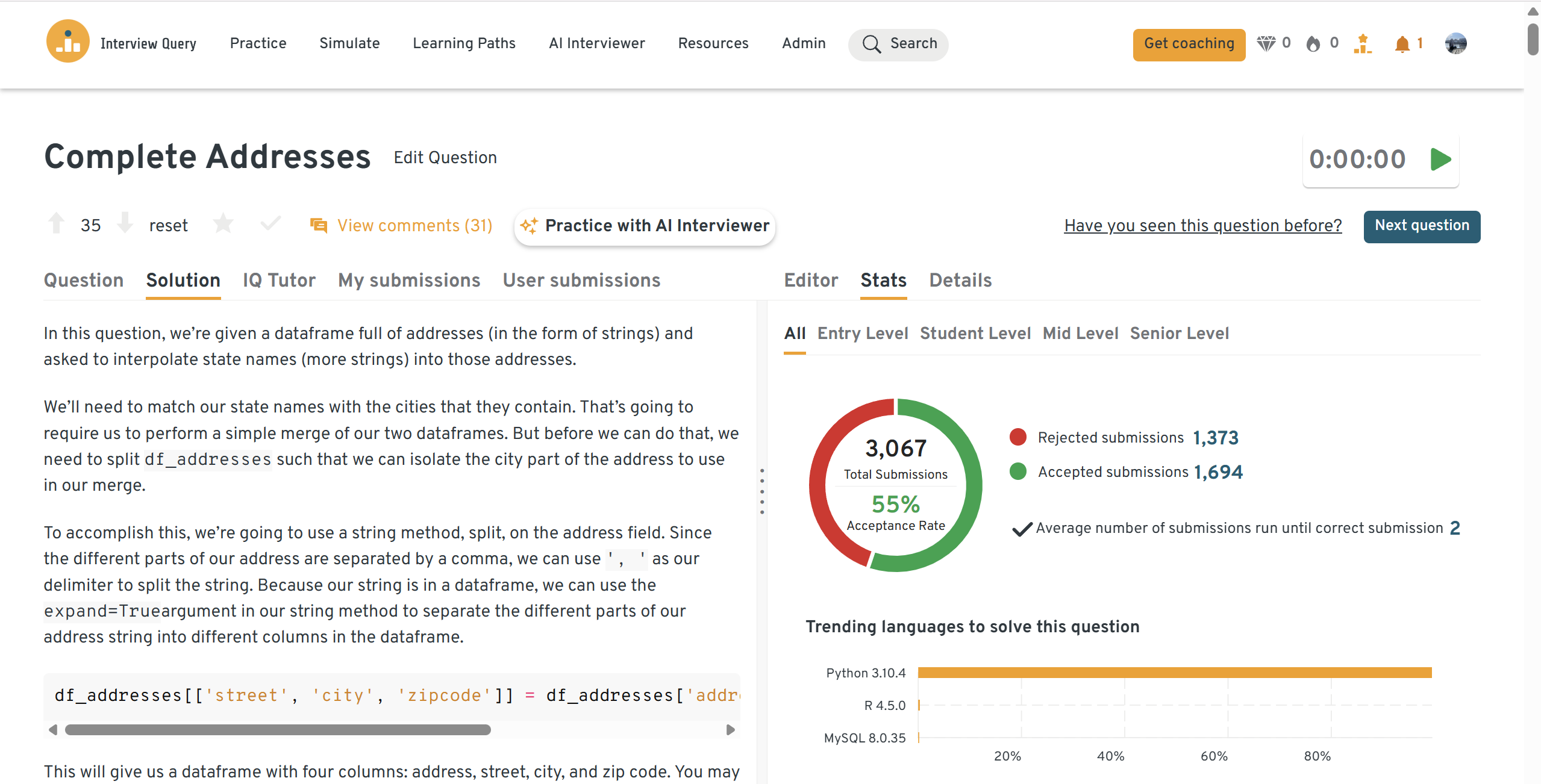The image size is (1541, 784).
Task: Click the code block horizontal scrollbar
Action: 278,730
